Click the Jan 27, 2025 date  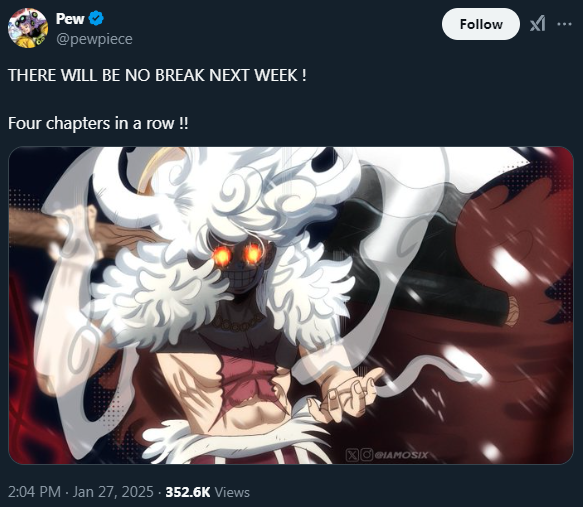[x=113, y=492]
